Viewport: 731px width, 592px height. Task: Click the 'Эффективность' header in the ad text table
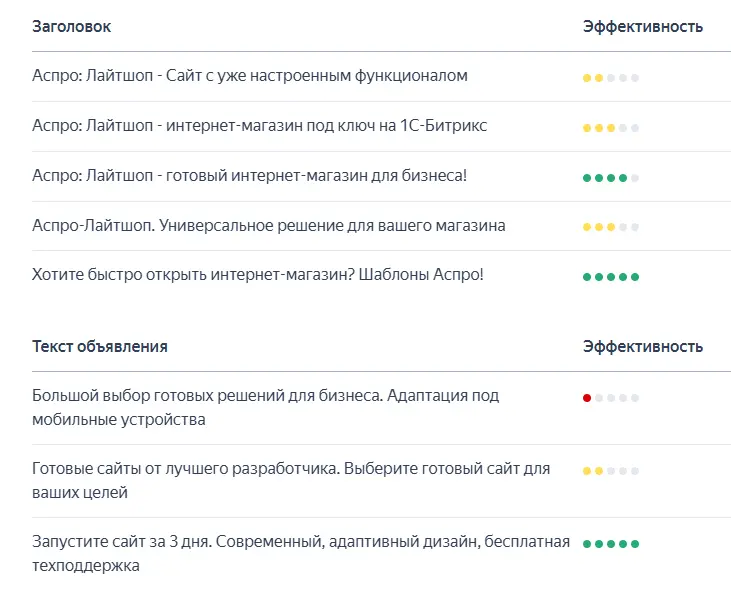click(642, 347)
